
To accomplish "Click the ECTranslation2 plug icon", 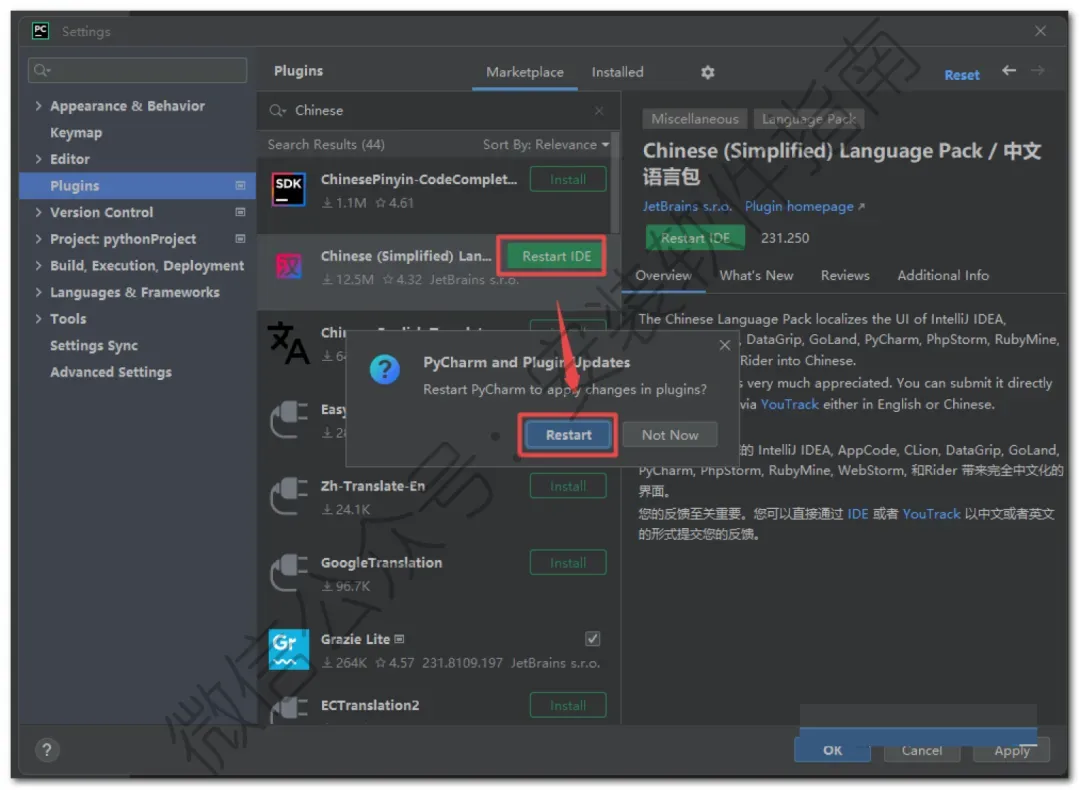I will click(289, 709).
